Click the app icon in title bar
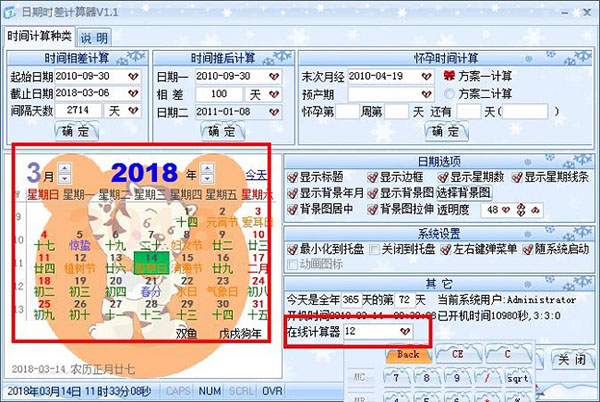 (x=10, y=12)
